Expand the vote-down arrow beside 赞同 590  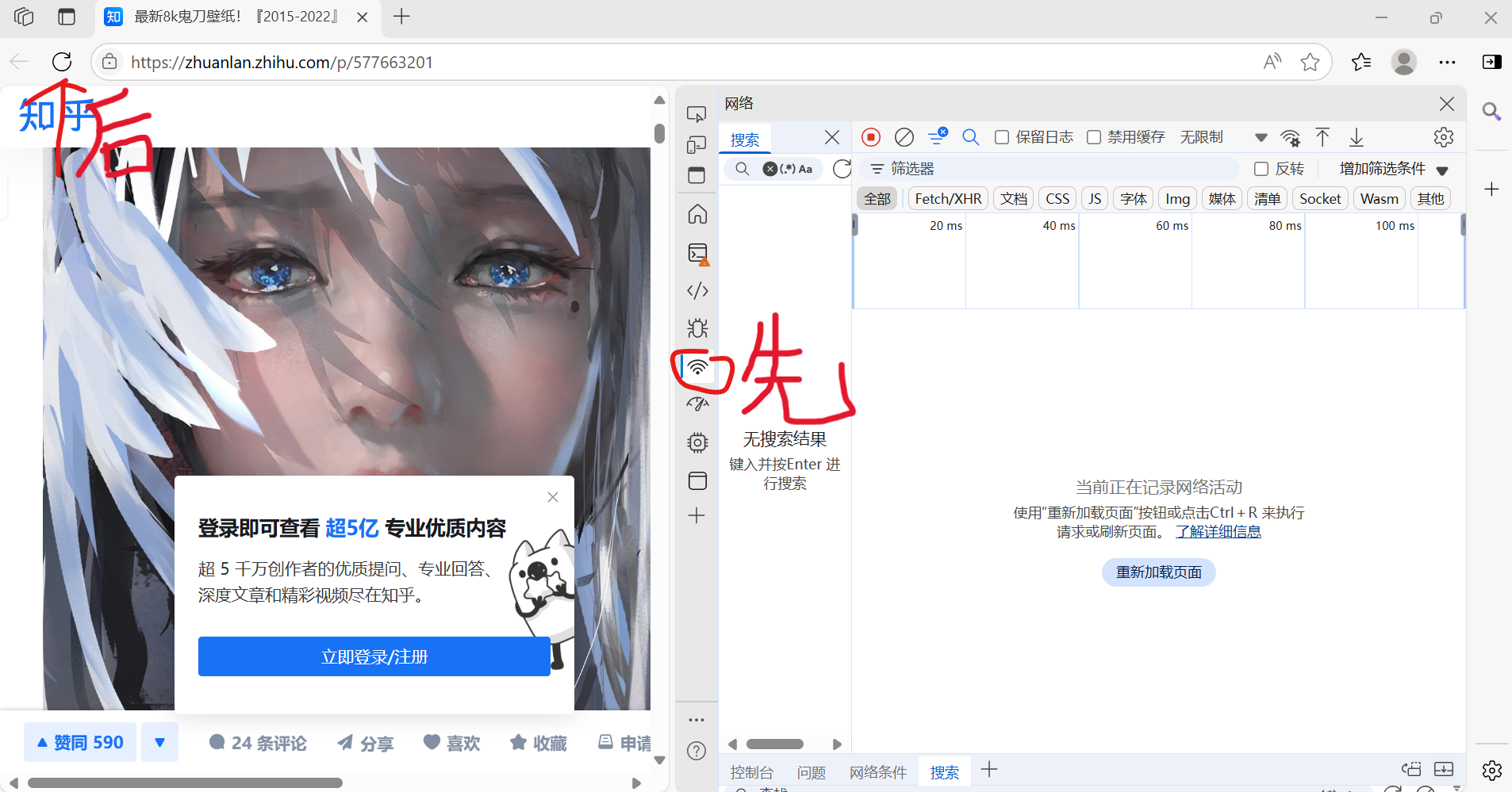(x=159, y=743)
